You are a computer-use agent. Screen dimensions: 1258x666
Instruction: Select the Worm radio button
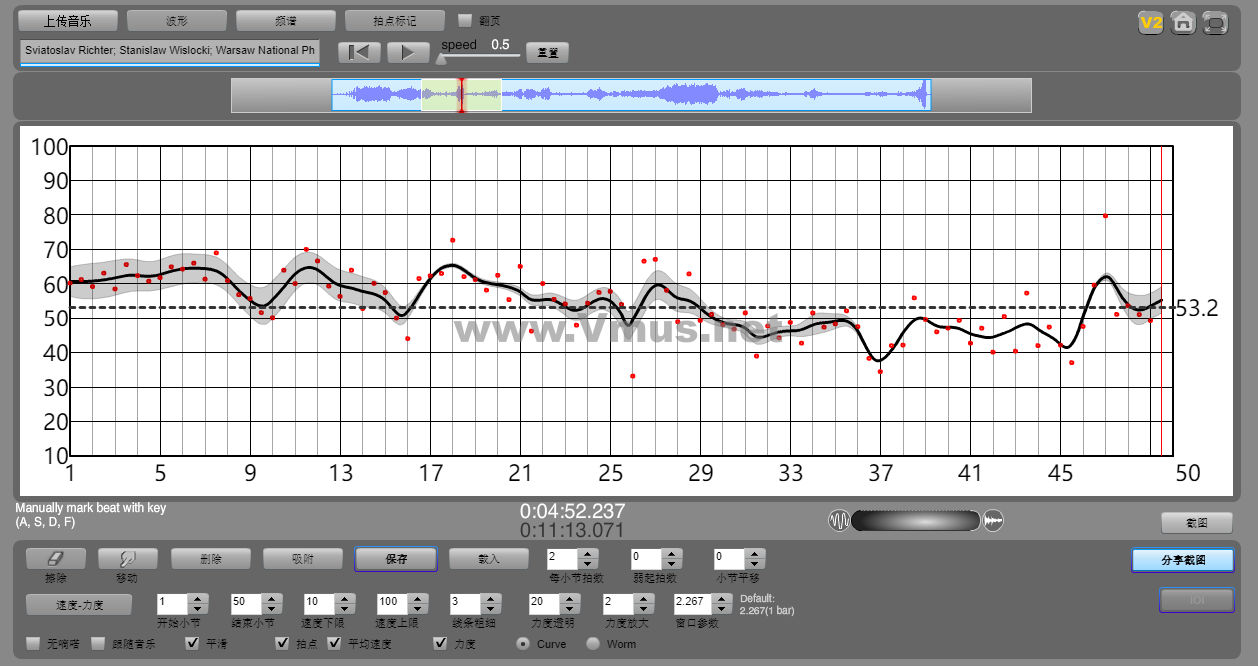pos(593,643)
